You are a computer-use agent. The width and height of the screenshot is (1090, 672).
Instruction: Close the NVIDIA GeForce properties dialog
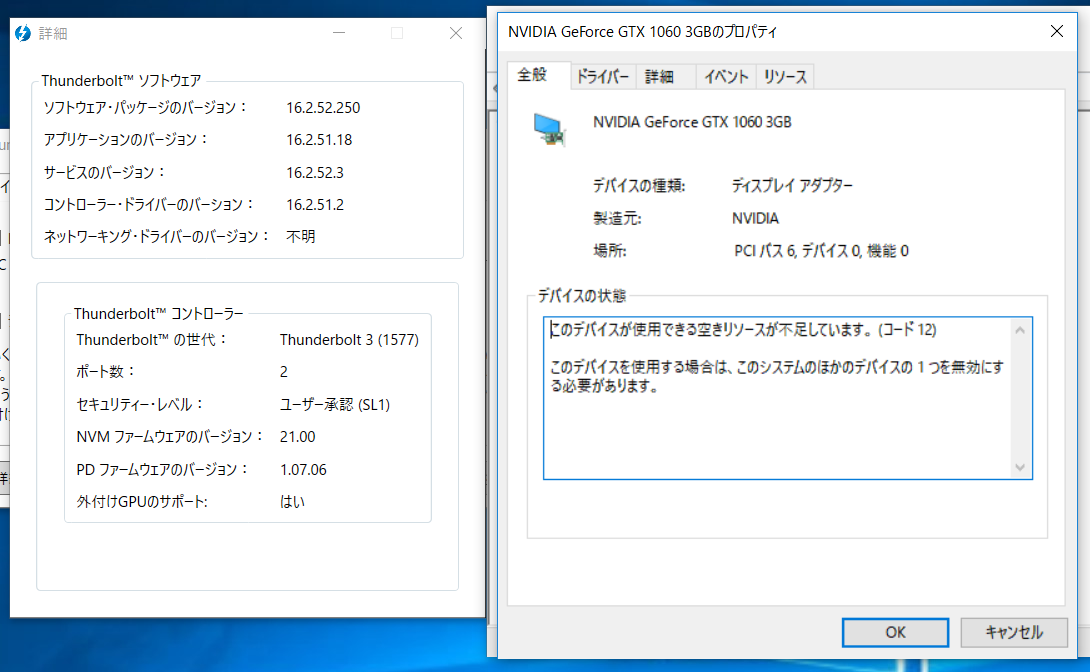pos(1057,31)
